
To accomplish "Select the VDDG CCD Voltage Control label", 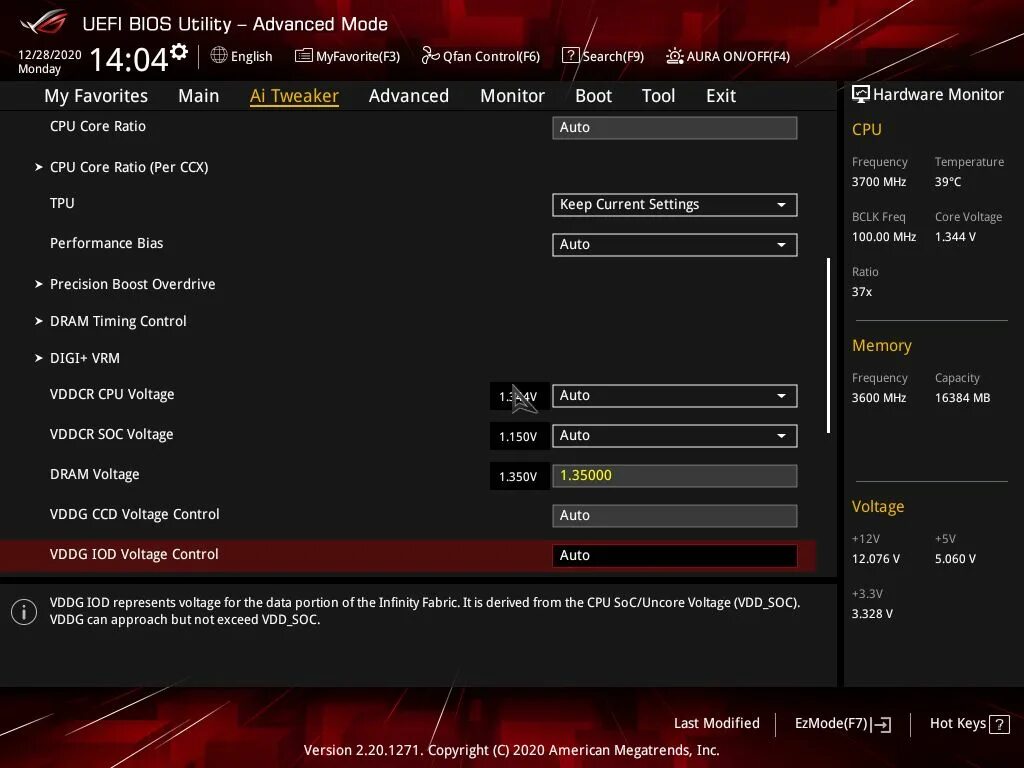I will (135, 514).
